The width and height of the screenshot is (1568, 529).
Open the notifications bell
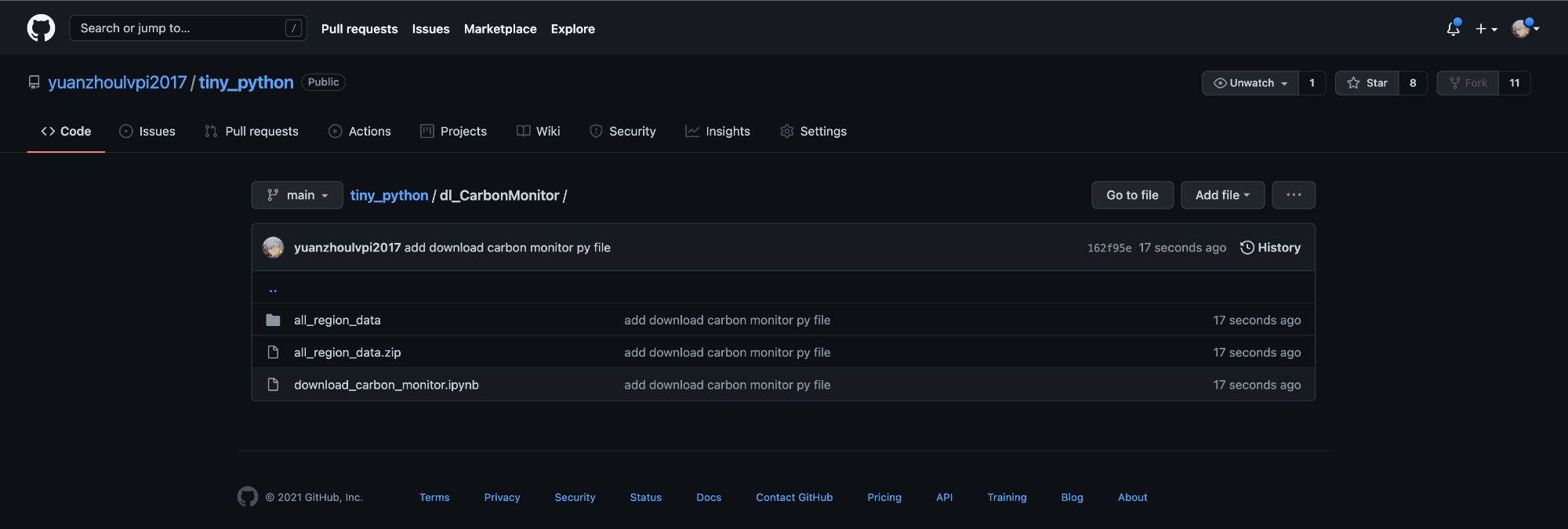point(1453,28)
